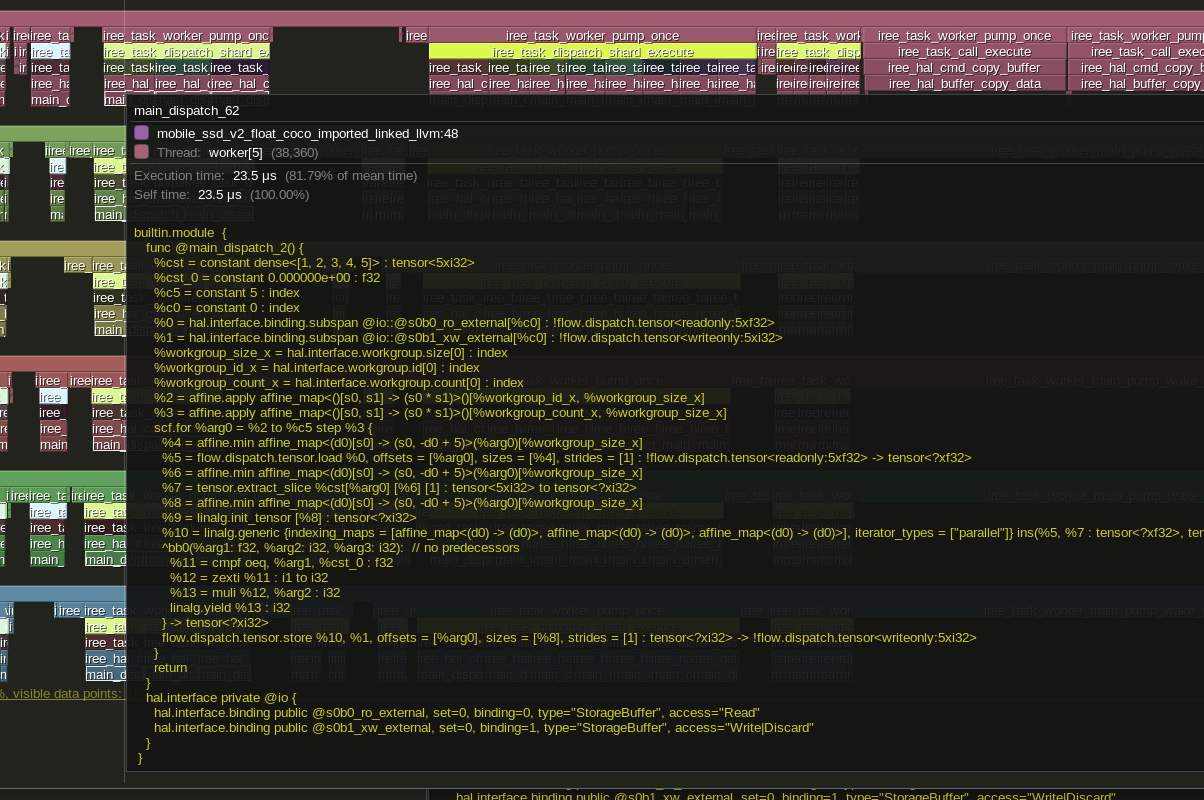Click the 'visible data points:' text at bottom left
This screenshot has height=800, width=1204.
(67, 693)
